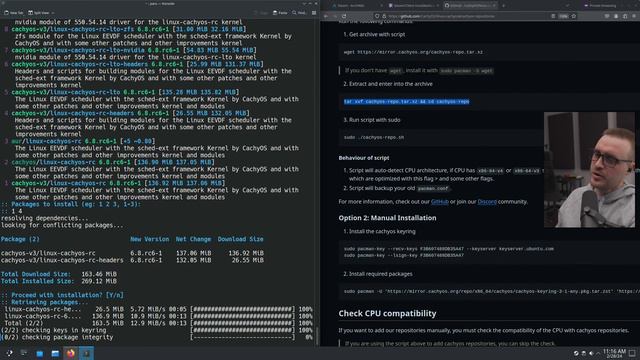Click the cachyos-v3/linux-cachyos-rc-headers table row
640x360 pixels.
click(x=132, y=260)
